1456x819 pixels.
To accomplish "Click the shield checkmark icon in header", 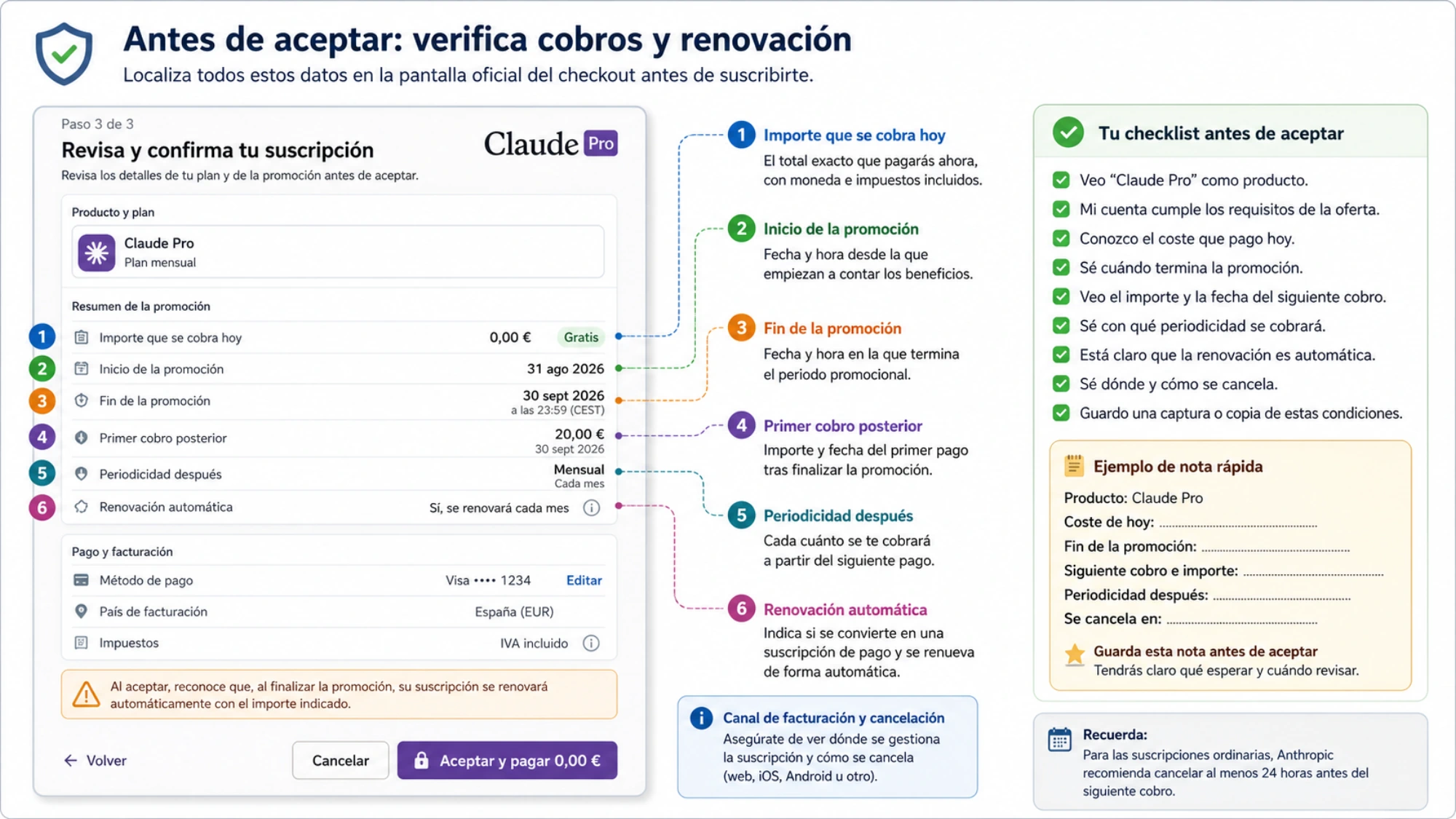I will pos(64,54).
